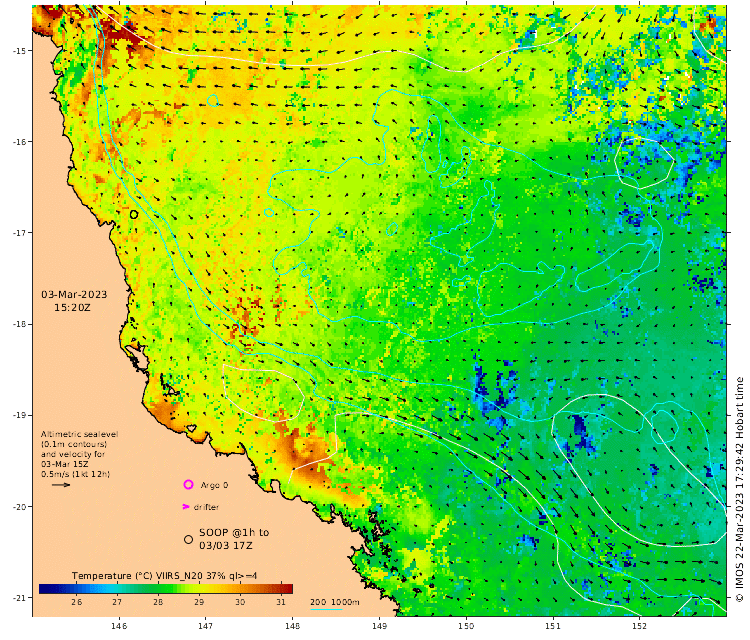Click the black SOOP circle marker near 17S
The height and width of the screenshot is (640, 750).
[x=134, y=215]
